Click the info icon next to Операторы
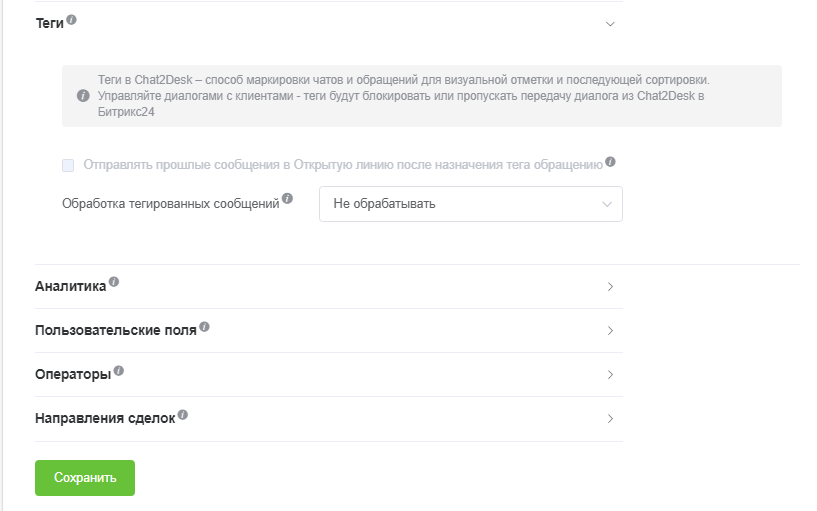The height and width of the screenshot is (511, 817). click(x=119, y=370)
